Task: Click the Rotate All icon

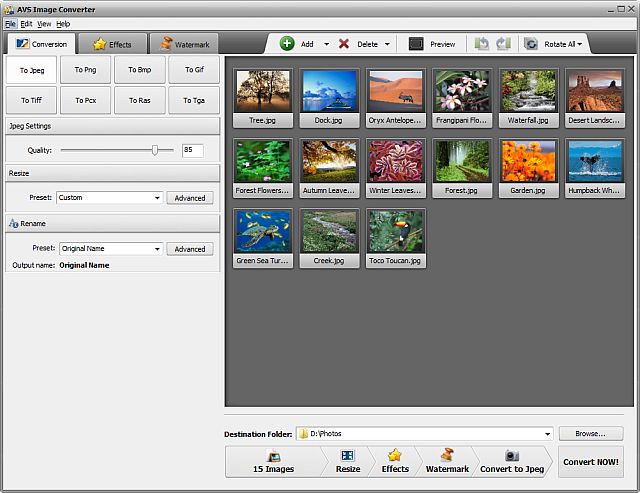Action: pos(531,44)
